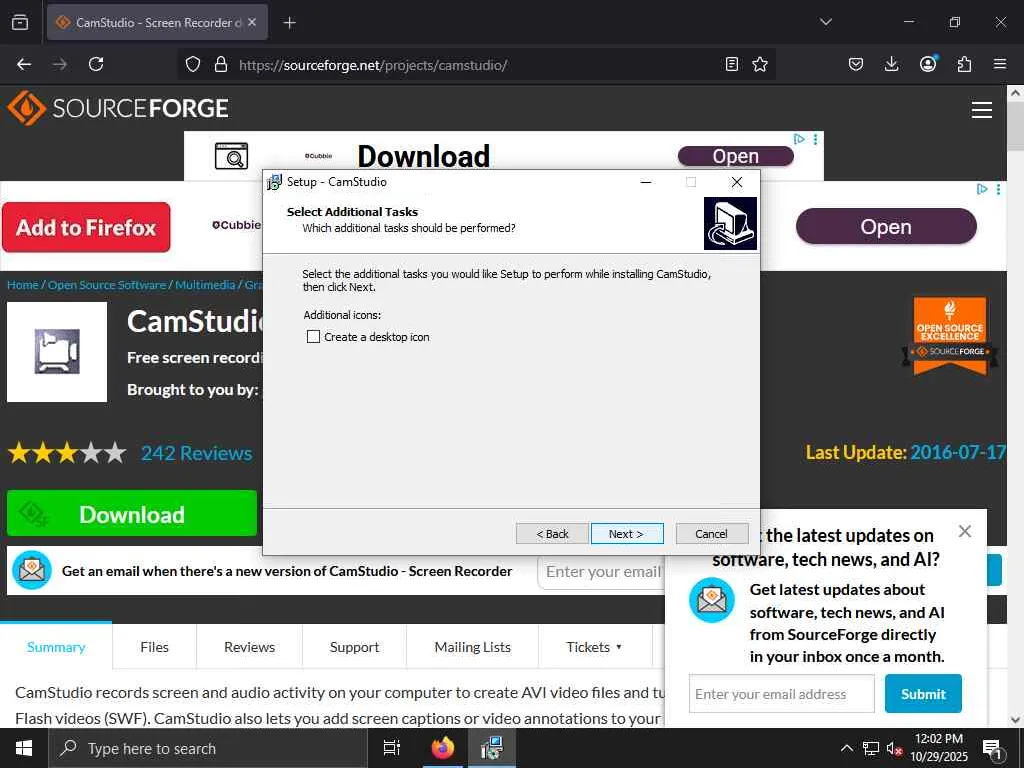Click the page scrollbar down arrow
The width and height of the screenshot is (1024, 768).
click(1016, 720)
